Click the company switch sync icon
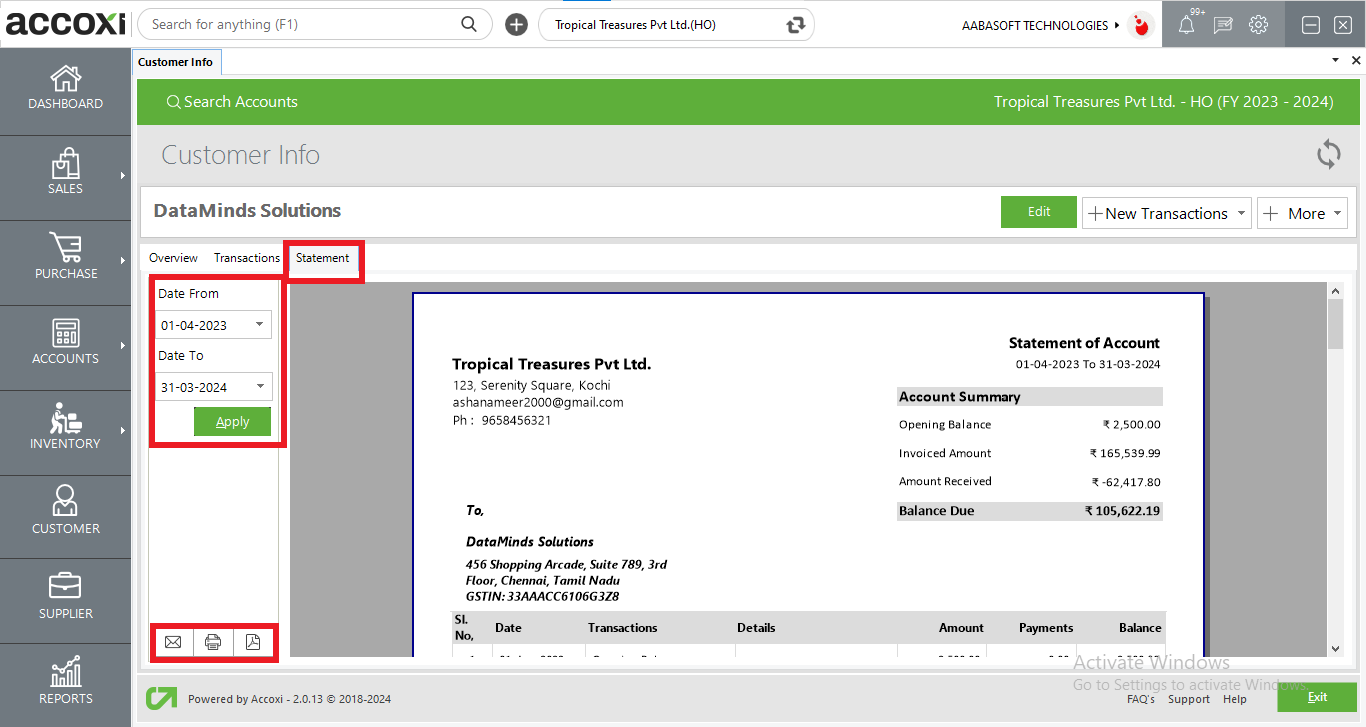The height and width of the screenshot is (727, 1366). coord(796,25)
